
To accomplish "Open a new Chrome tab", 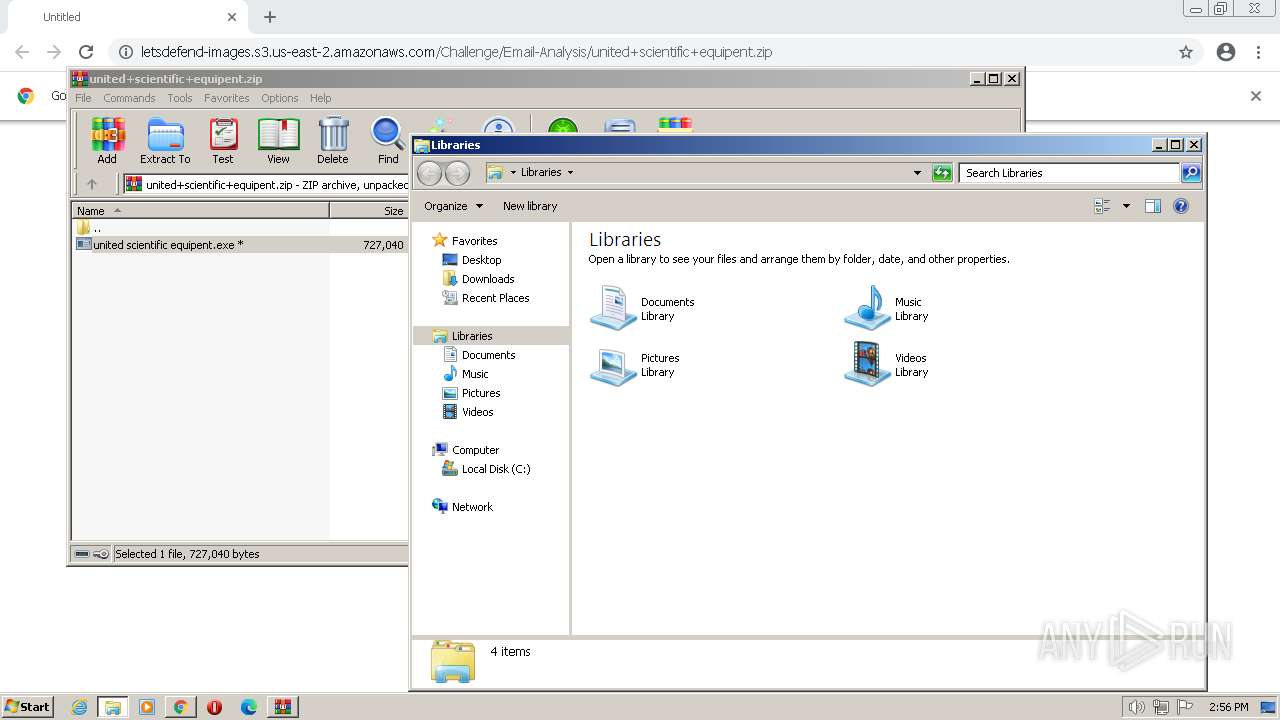I will (x=270, y=17).
